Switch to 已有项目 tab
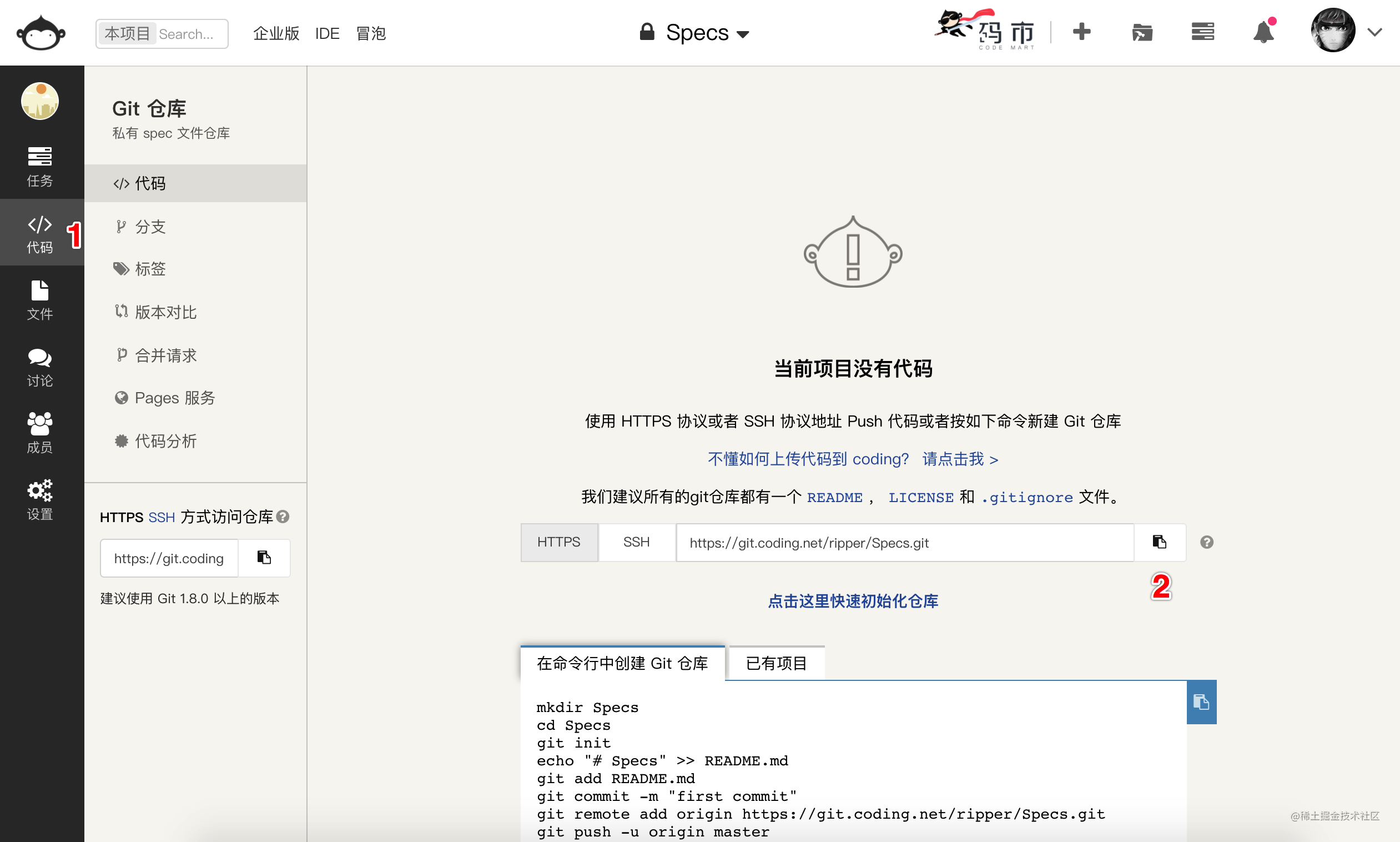Image resolution: width=1400 pixels, height=842 pixels. click(776, 663)
